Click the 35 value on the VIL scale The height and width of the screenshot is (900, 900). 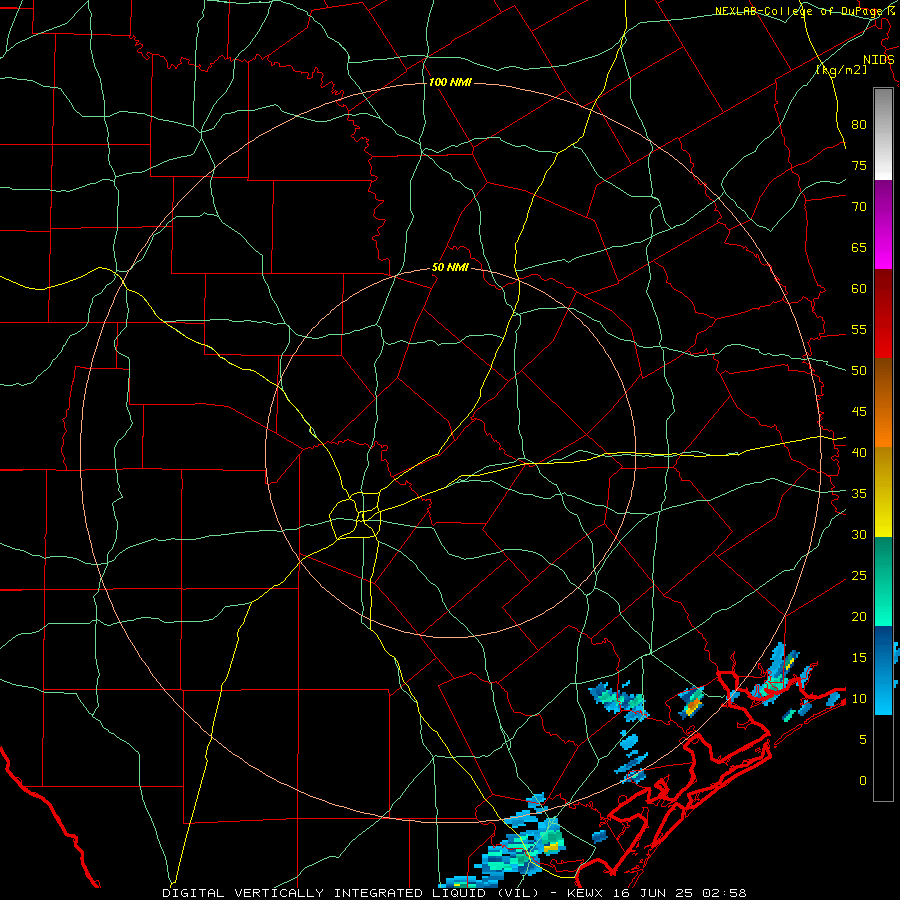pos(859,494)
